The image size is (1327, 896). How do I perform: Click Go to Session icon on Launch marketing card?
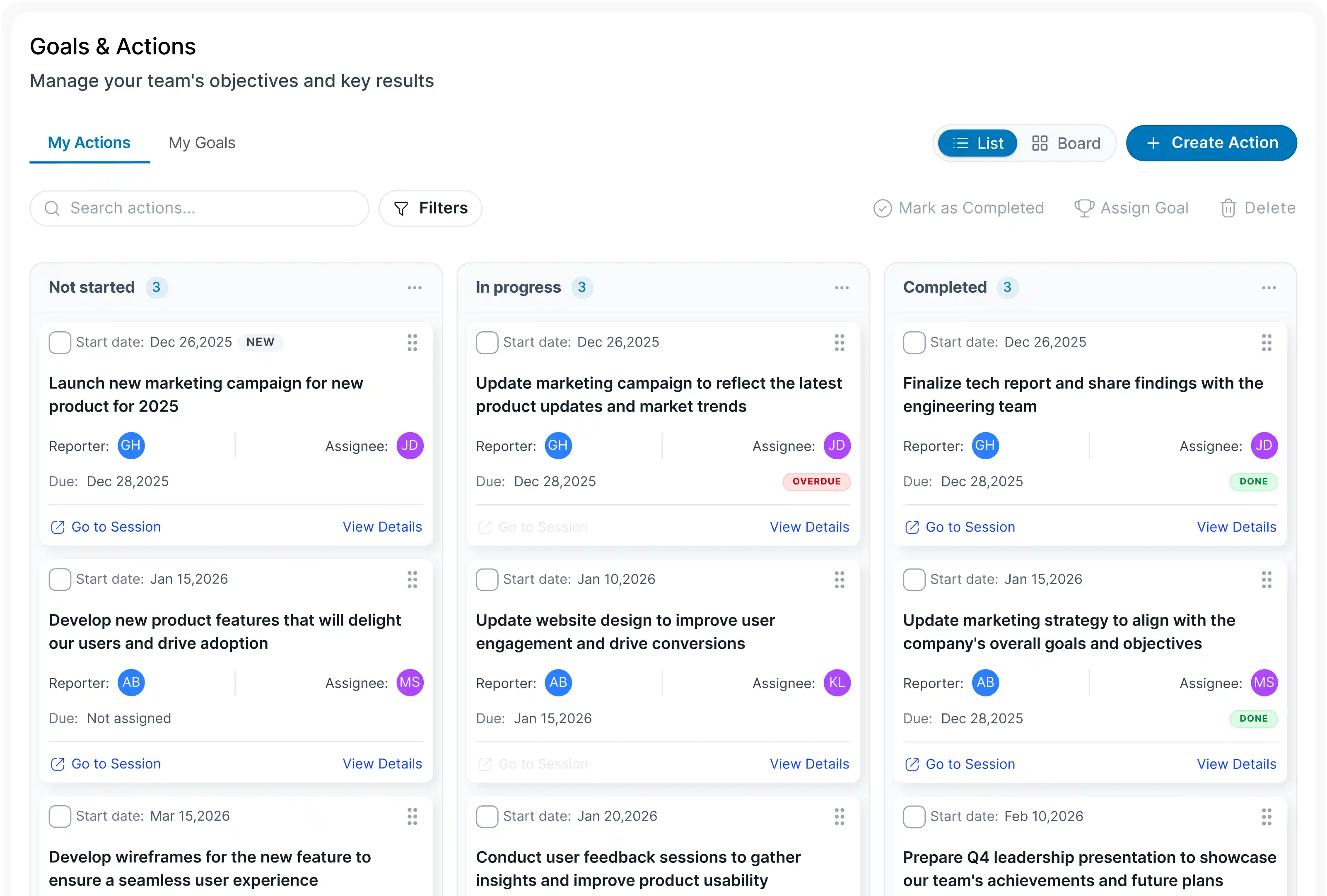click(58, 527)
